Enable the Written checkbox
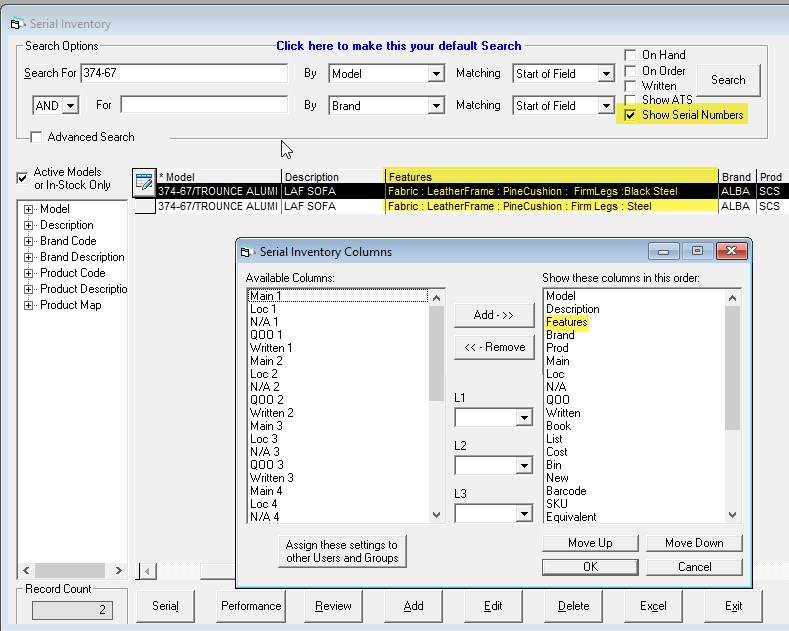 [630, 86]
